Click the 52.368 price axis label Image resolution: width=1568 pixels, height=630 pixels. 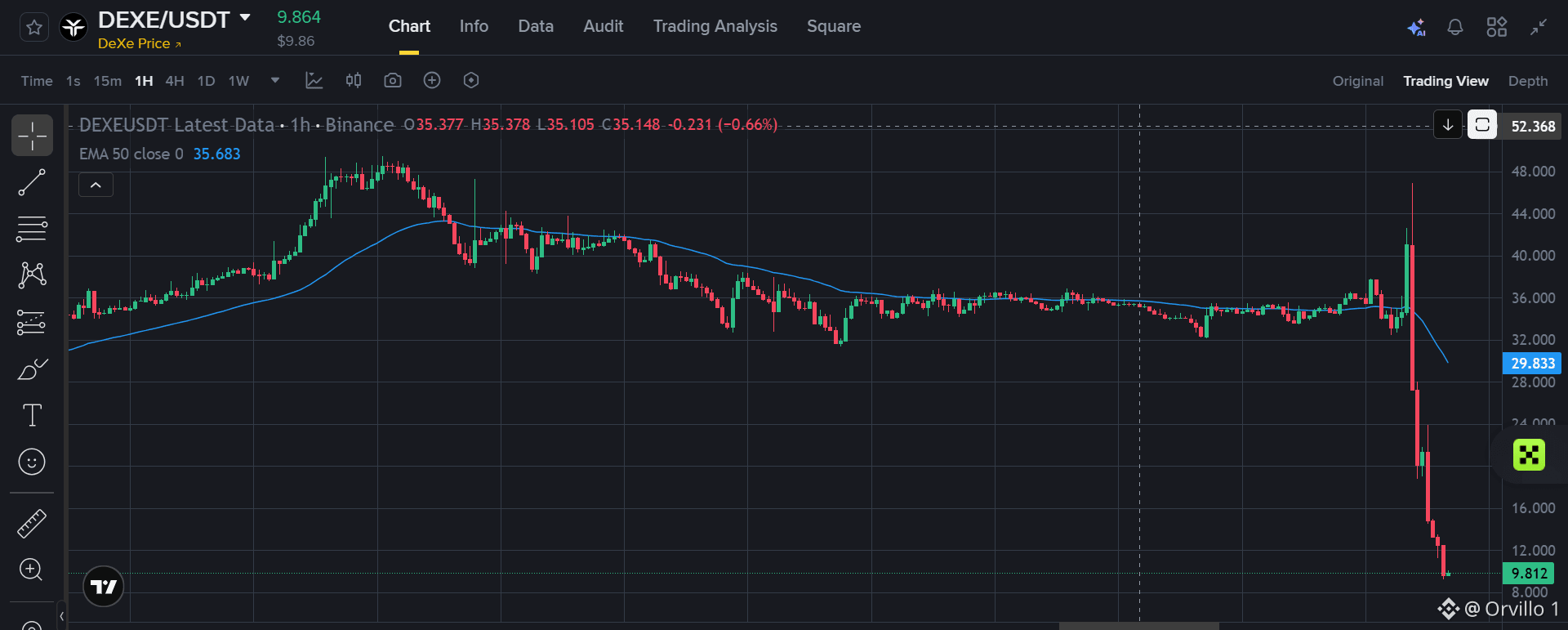[x=1533, y=127]
